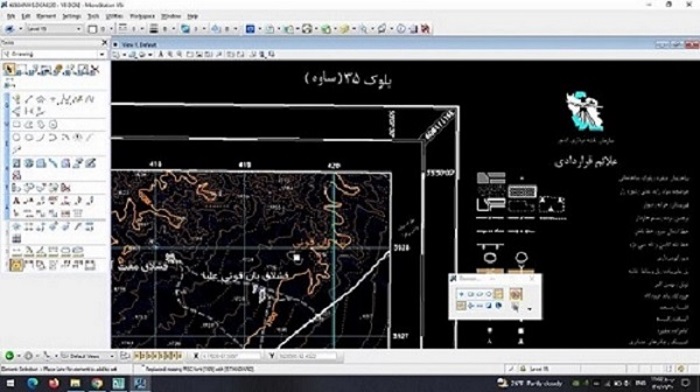Open the Workspace menu
The height and width of the screenshot is (392, 700).
click(142, 16)
